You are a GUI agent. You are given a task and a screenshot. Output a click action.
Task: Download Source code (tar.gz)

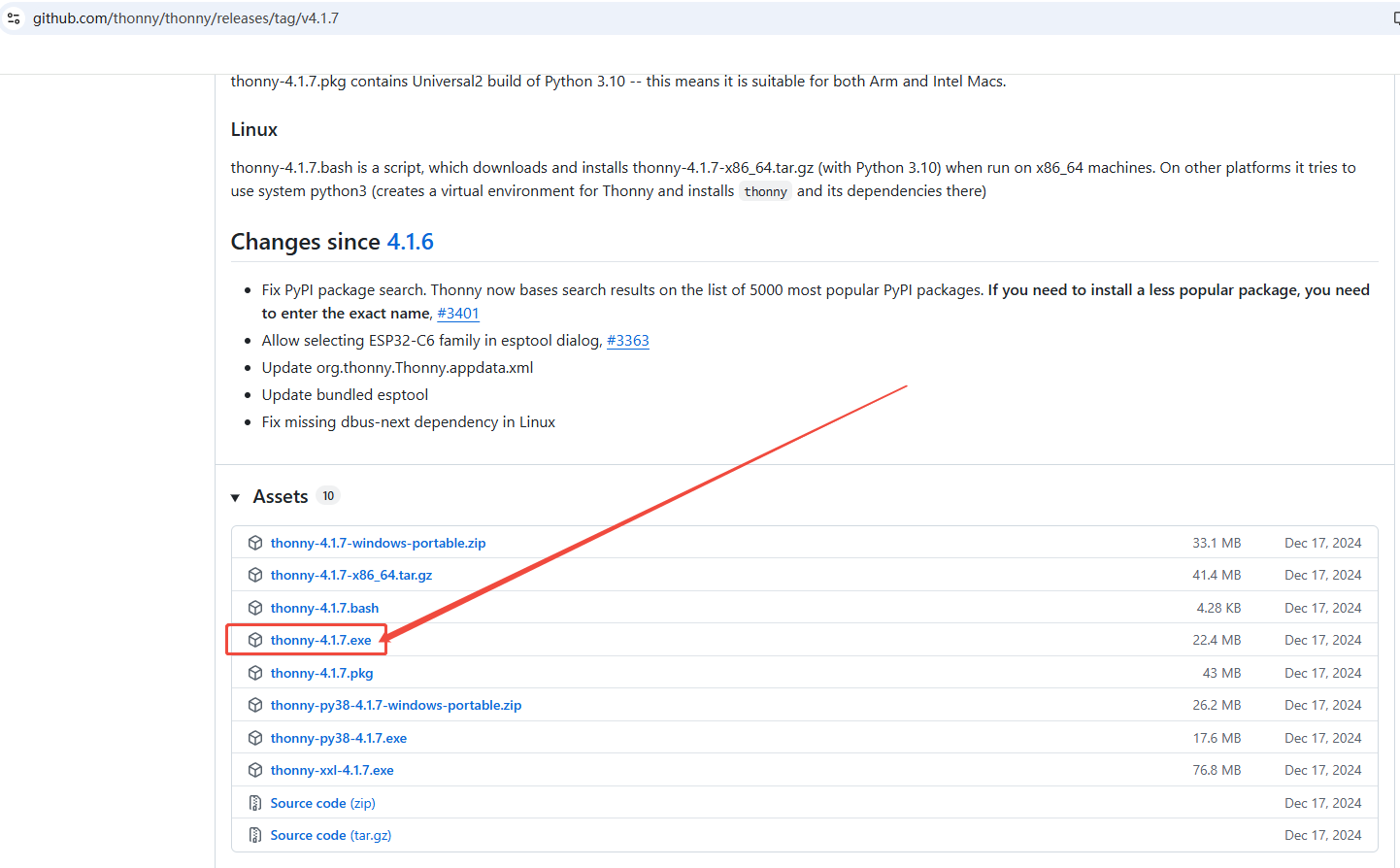pyautogui.click(x=331, y=835)
